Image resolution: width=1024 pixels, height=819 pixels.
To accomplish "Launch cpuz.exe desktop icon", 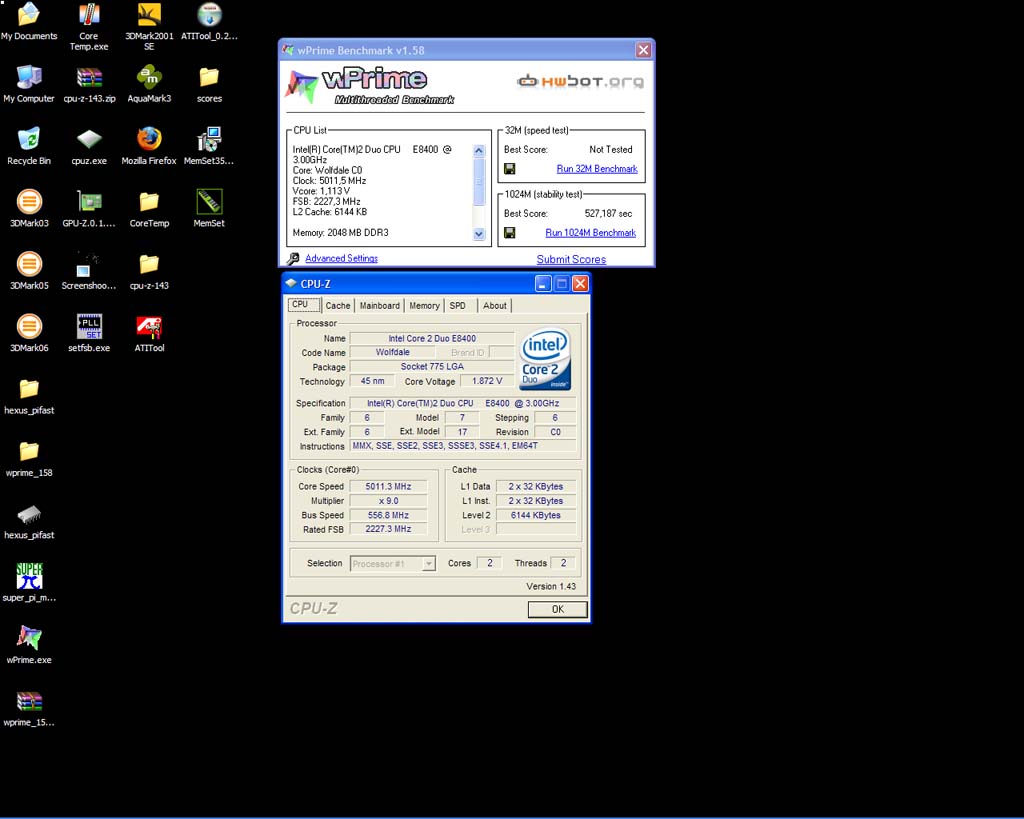I will coord(89,146).
